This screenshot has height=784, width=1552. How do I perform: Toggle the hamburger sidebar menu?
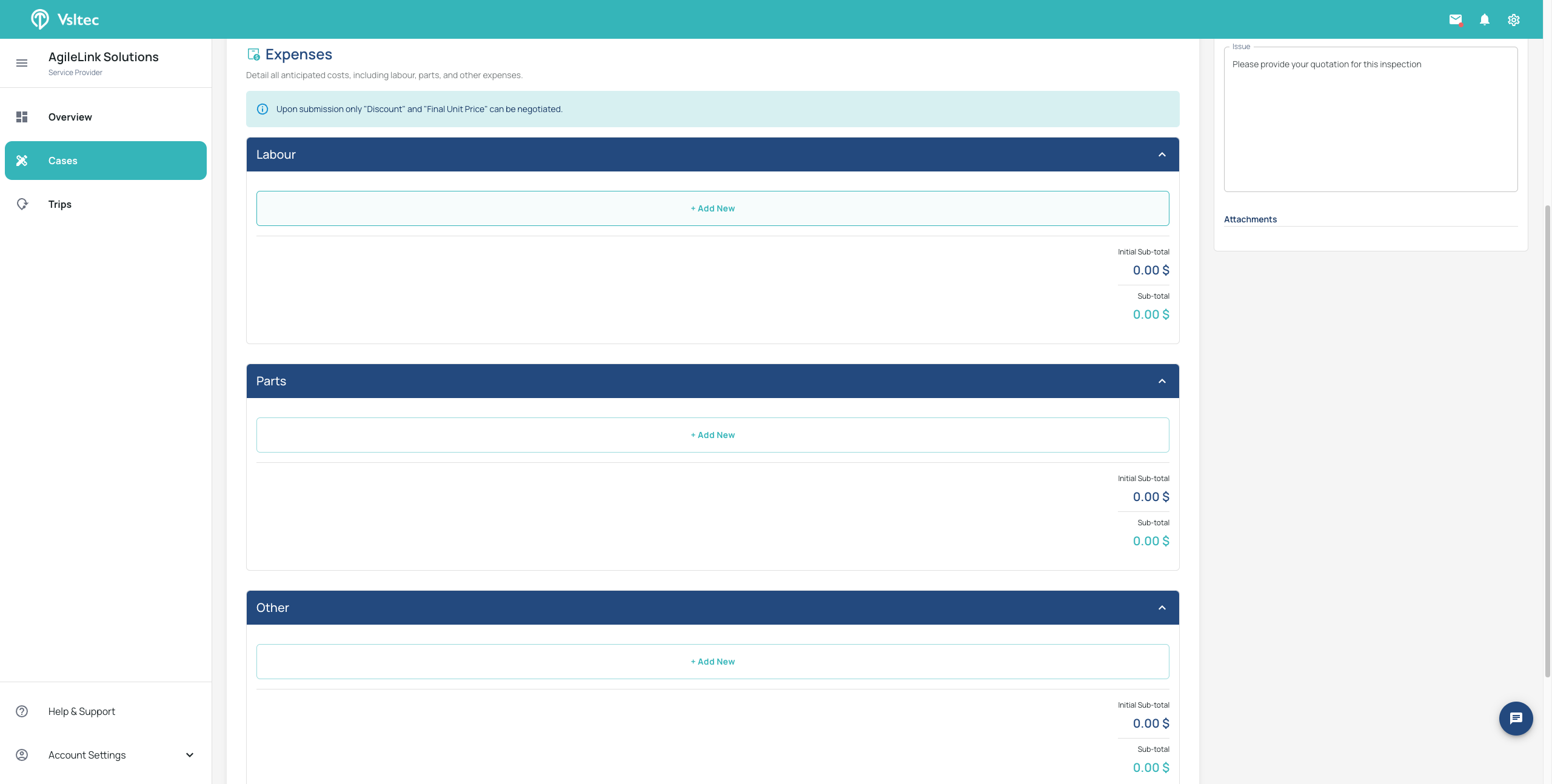pos(22,63)
